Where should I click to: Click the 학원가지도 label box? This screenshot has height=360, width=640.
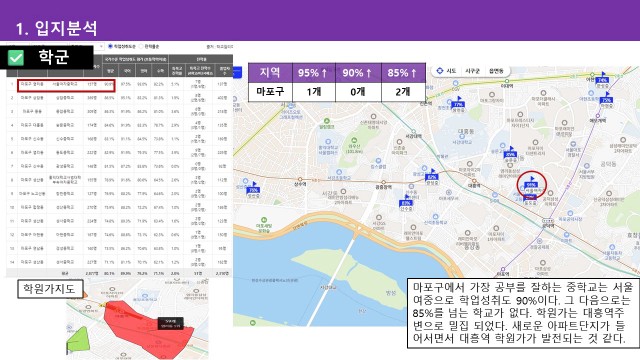(x=50, y=289)
